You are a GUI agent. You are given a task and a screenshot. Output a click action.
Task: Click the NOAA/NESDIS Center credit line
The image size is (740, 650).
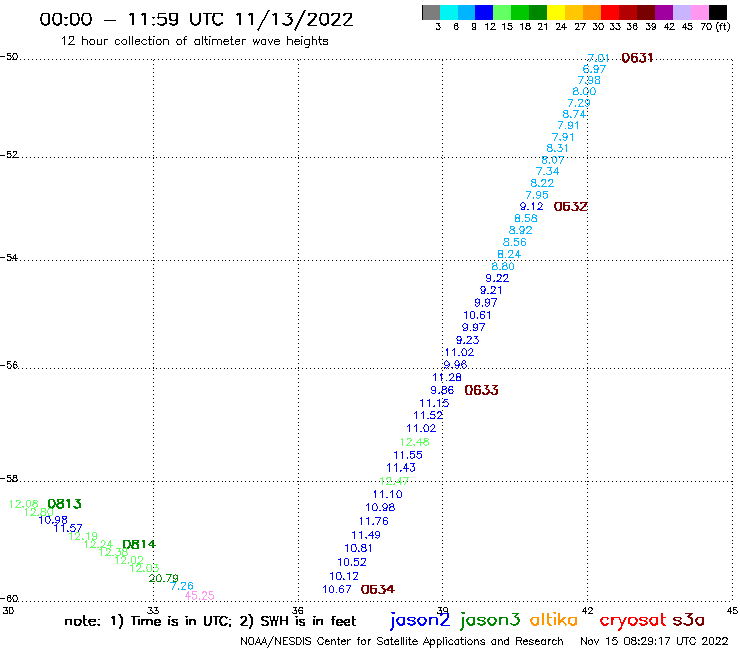coord(402,641)
